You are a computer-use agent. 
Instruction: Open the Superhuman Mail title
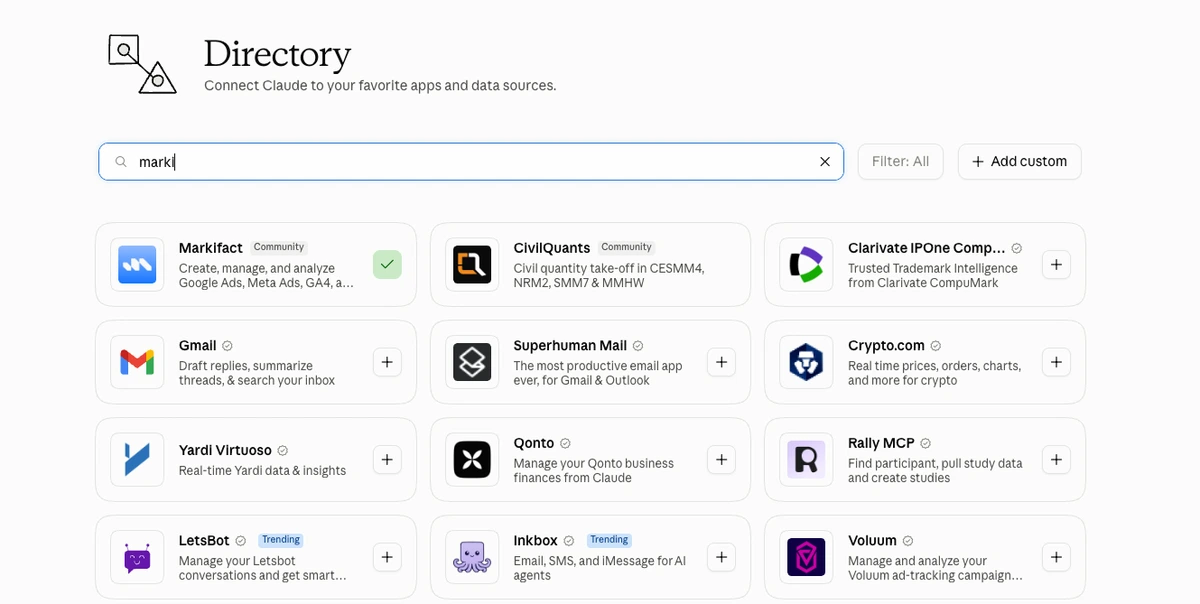point(570,346)
